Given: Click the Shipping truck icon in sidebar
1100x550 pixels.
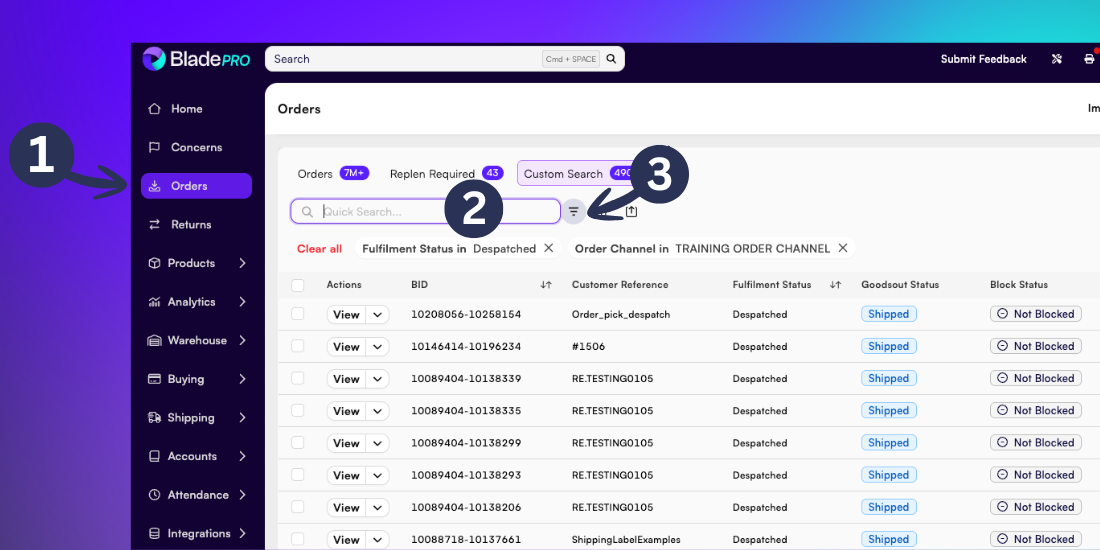Looking at the screenshot, I should click(154, 417).
